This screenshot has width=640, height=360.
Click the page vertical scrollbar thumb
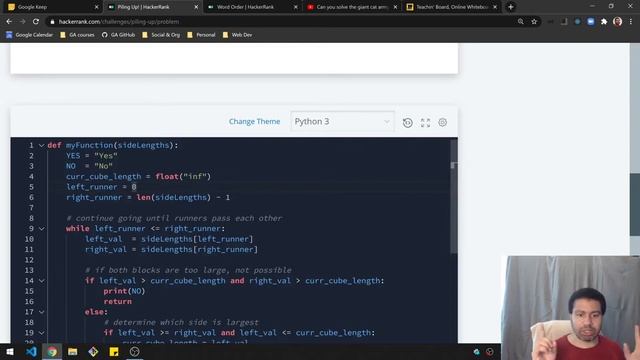[635, 204]
